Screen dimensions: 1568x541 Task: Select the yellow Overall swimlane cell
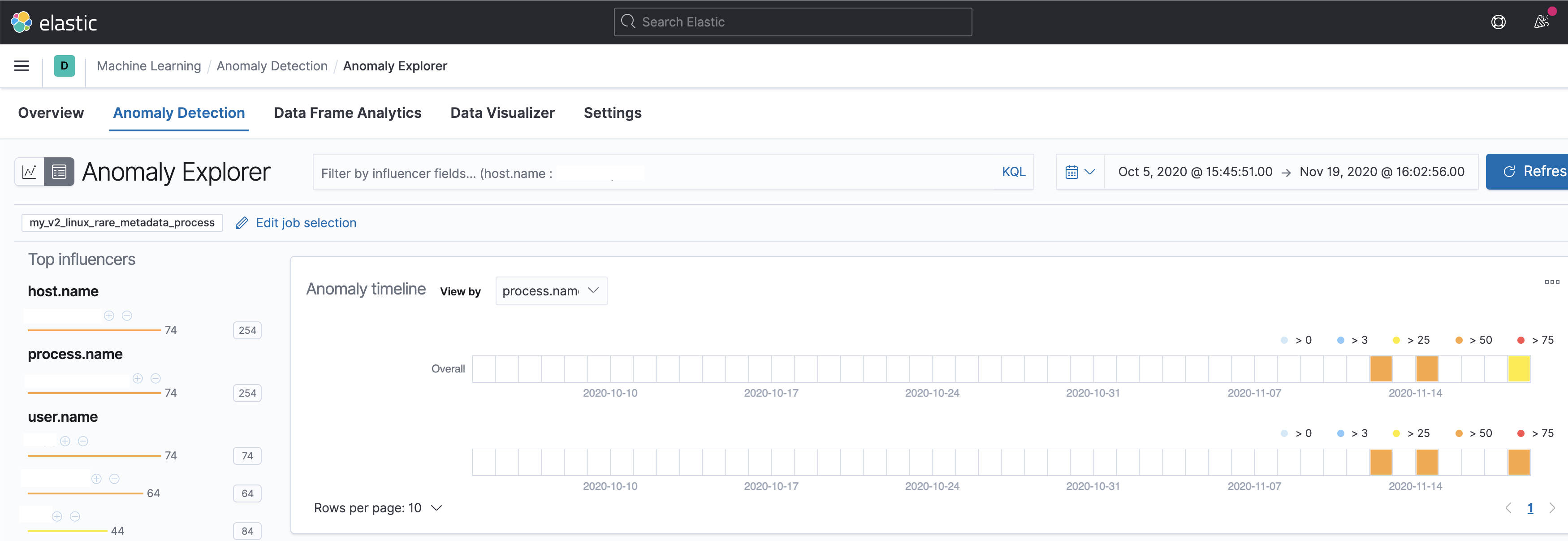click(x=1519, y=369)
